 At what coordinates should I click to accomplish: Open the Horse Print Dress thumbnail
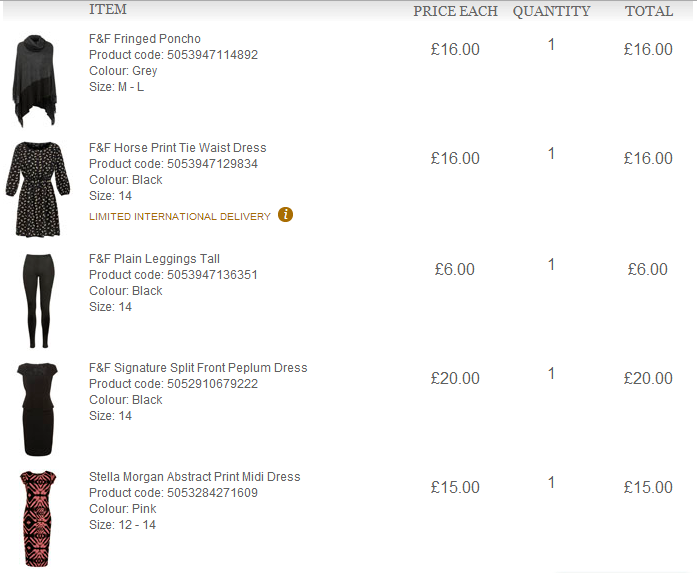tap(37, 189)
